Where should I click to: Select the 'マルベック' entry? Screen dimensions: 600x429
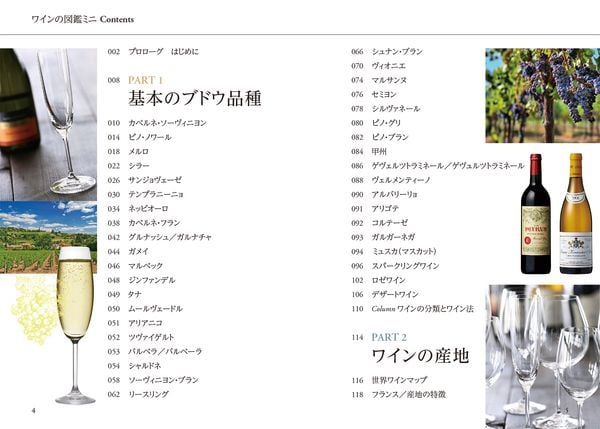(x=135, y=266)
